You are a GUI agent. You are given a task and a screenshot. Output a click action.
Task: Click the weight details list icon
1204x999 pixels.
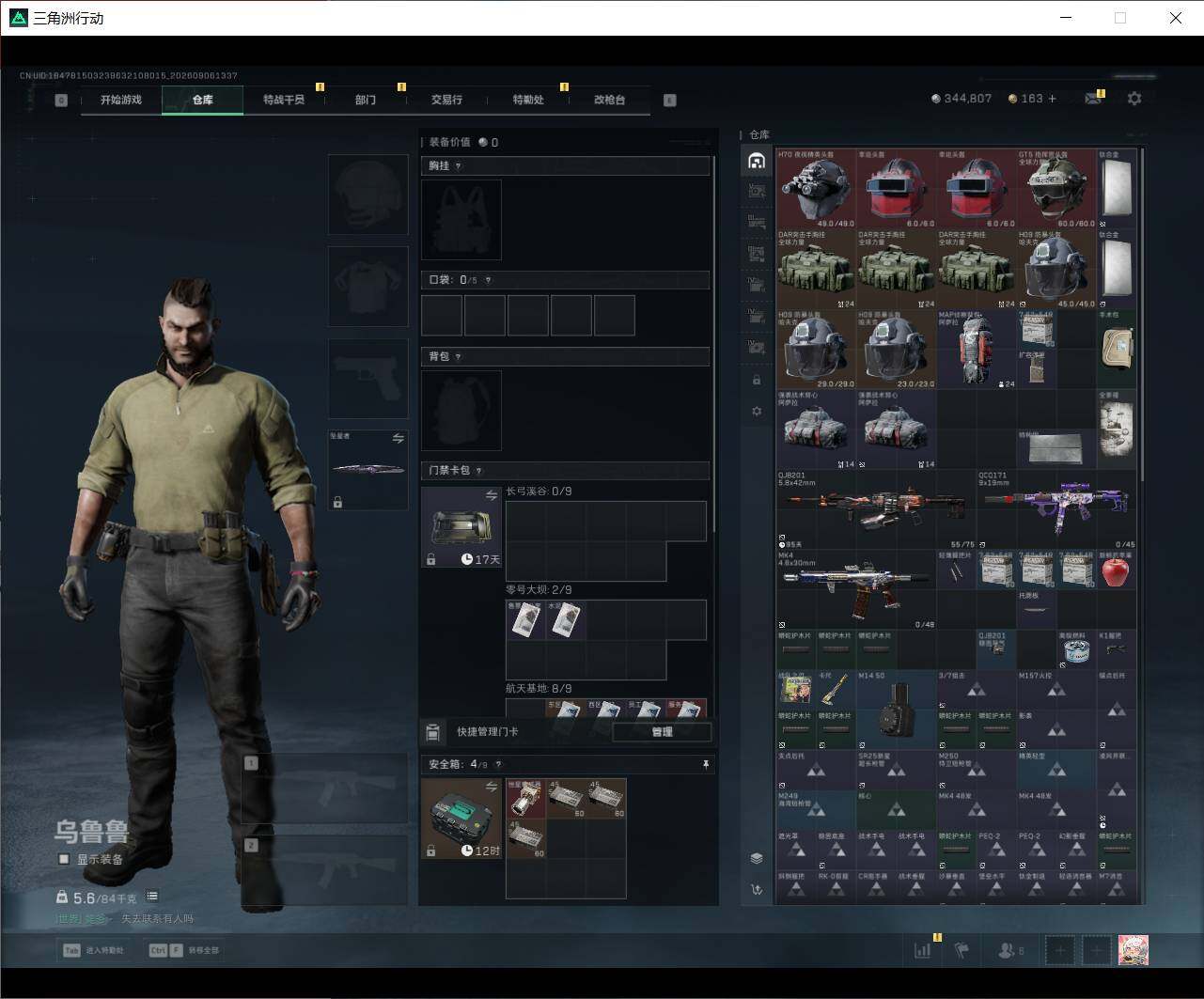point(152,897)
